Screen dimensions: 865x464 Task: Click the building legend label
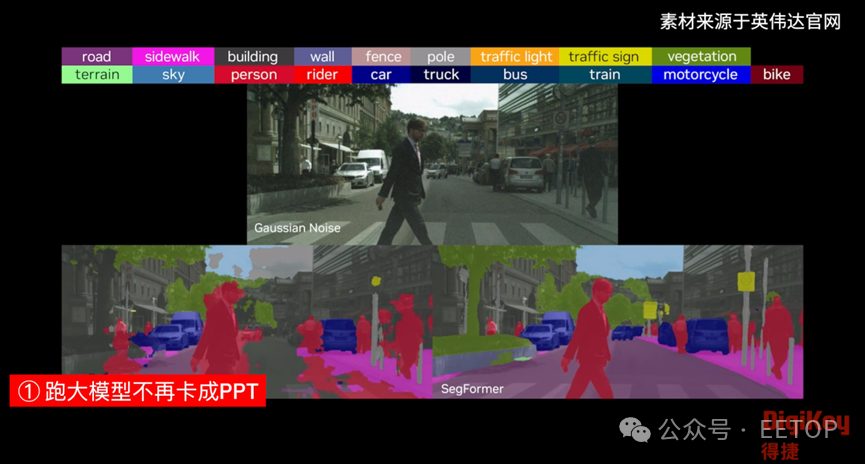coord(254,56)
